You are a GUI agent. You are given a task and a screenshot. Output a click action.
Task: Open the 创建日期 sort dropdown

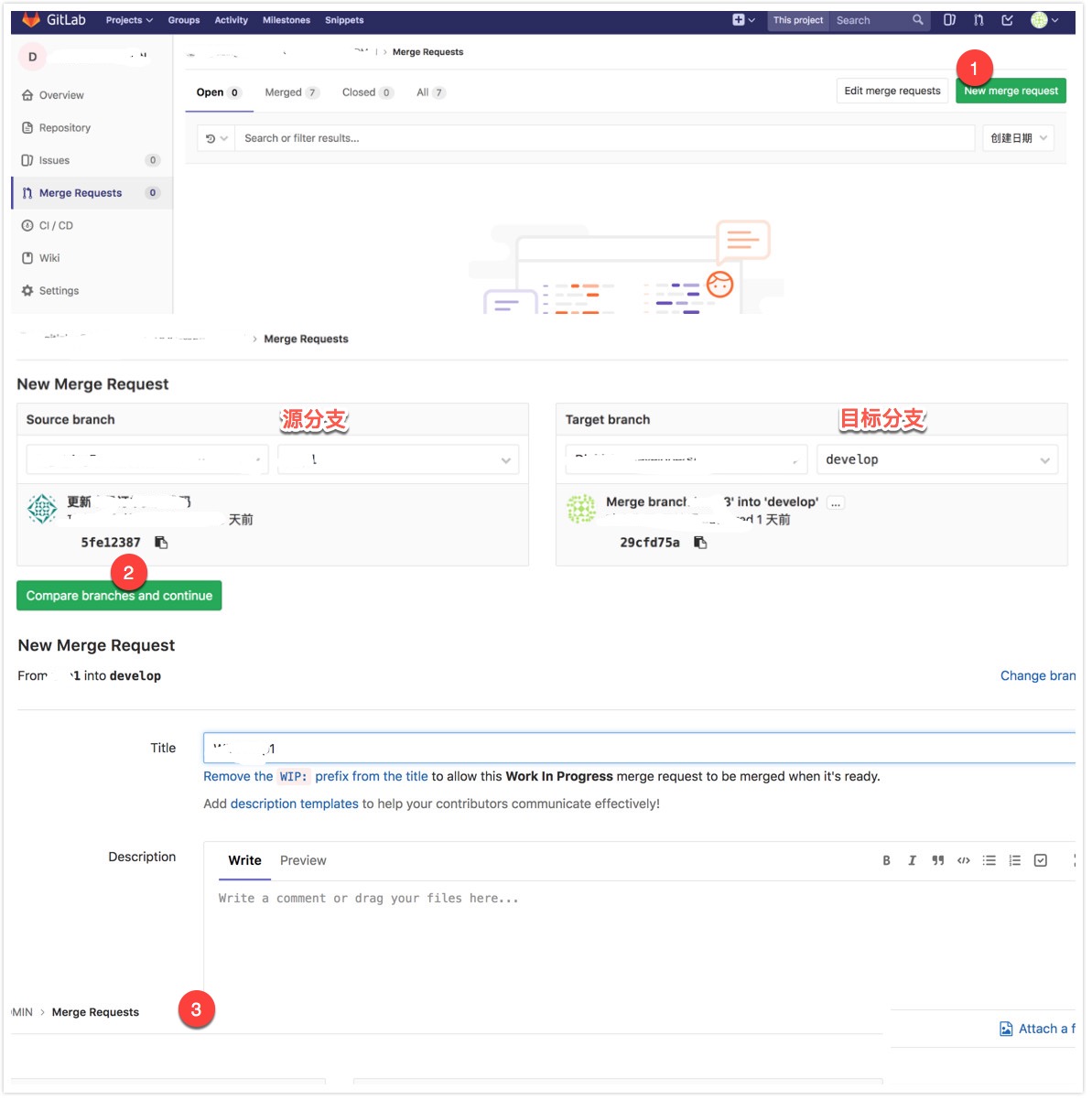click(1019, 138)
